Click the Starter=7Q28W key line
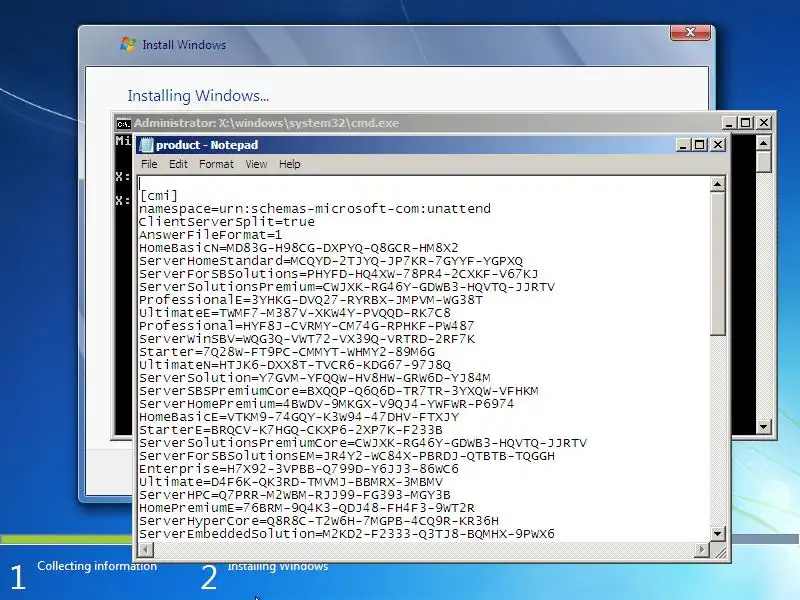The image size is (800, 600). click(x=287, y=352)
